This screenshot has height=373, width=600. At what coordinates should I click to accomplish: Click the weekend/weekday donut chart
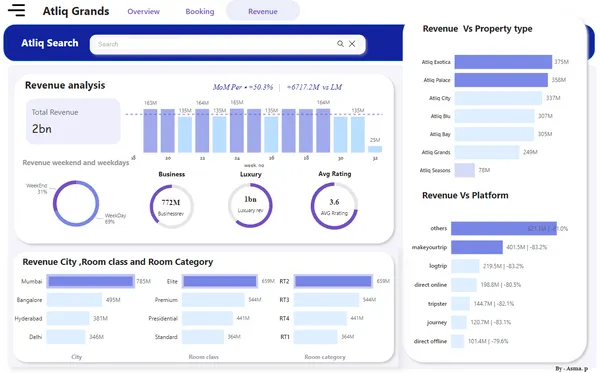click(x=76, y=203)
